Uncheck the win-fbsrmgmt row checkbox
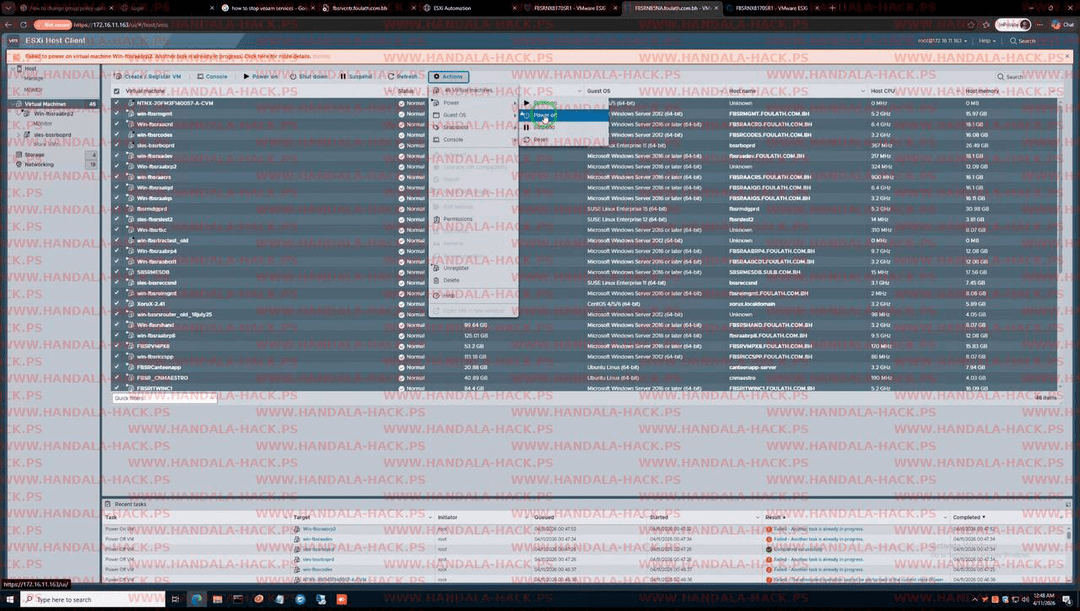Viewport: 1080px width, 611px height. click(116, 114)
